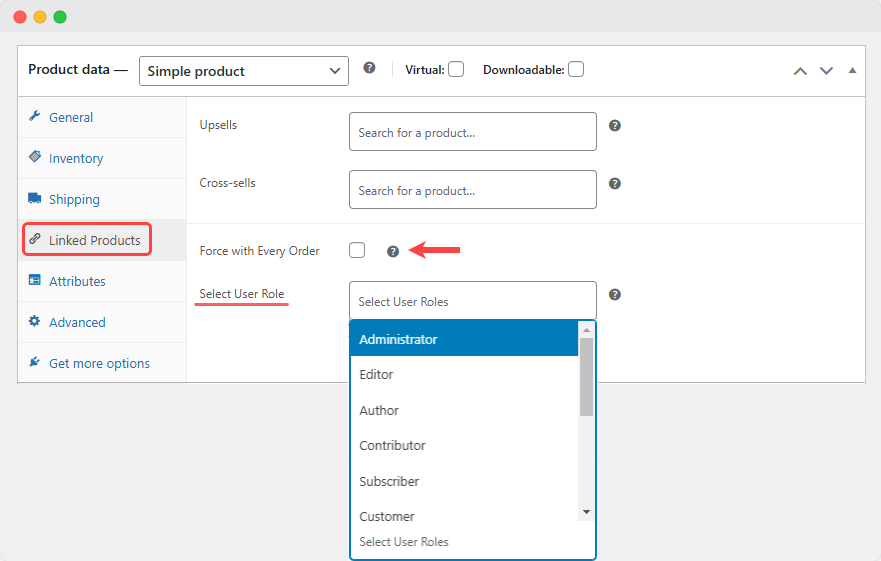Check the Force with Every Order box
Screen dimensions: 881x561
tap(357, 251)
